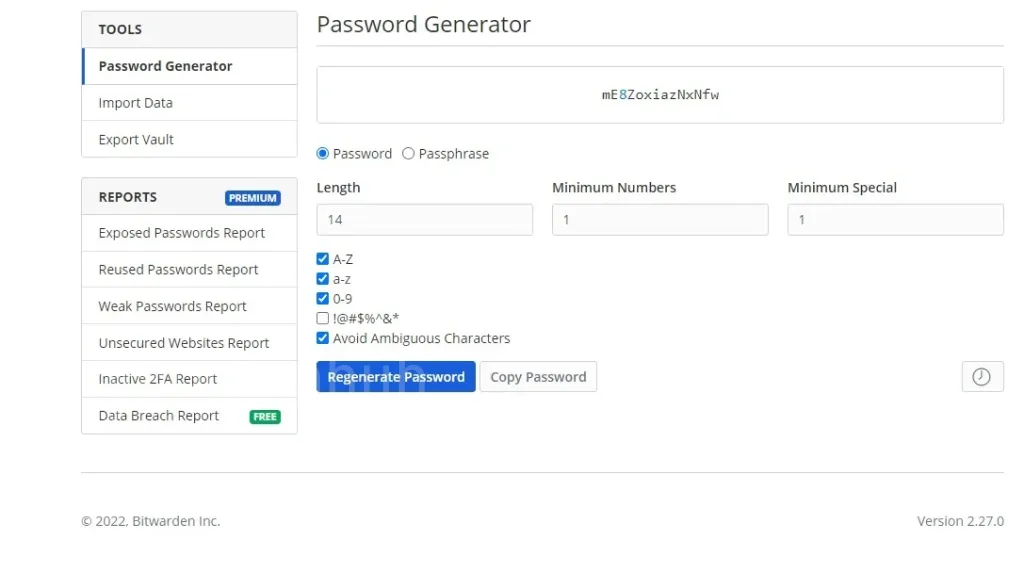The image size is (1024, 576).
Task: Open the Weak Passwords Report
Action: coord(172,305)
